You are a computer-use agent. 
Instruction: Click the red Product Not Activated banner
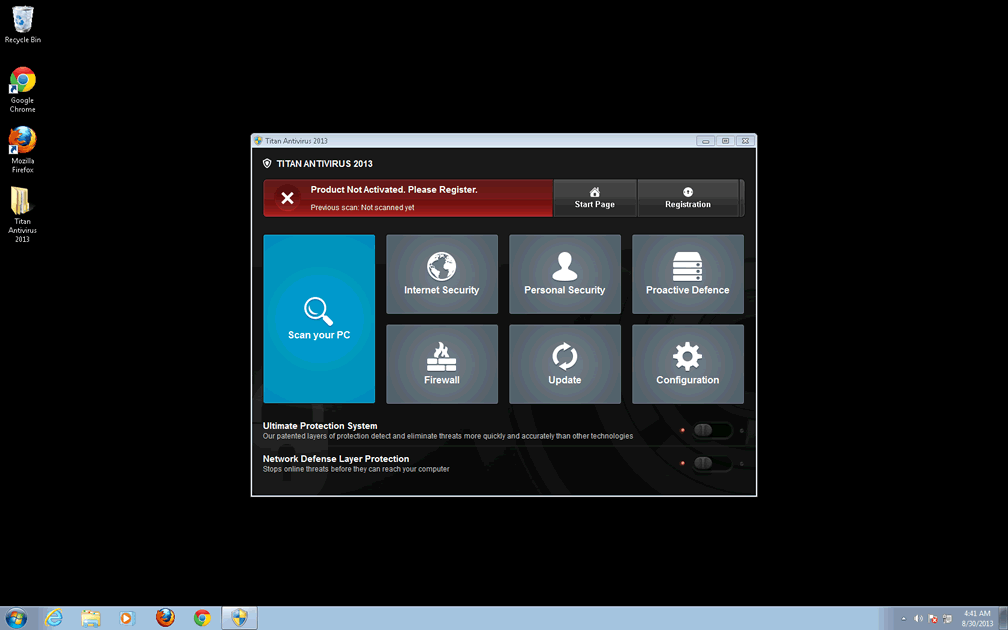click(x=408, y=198)
